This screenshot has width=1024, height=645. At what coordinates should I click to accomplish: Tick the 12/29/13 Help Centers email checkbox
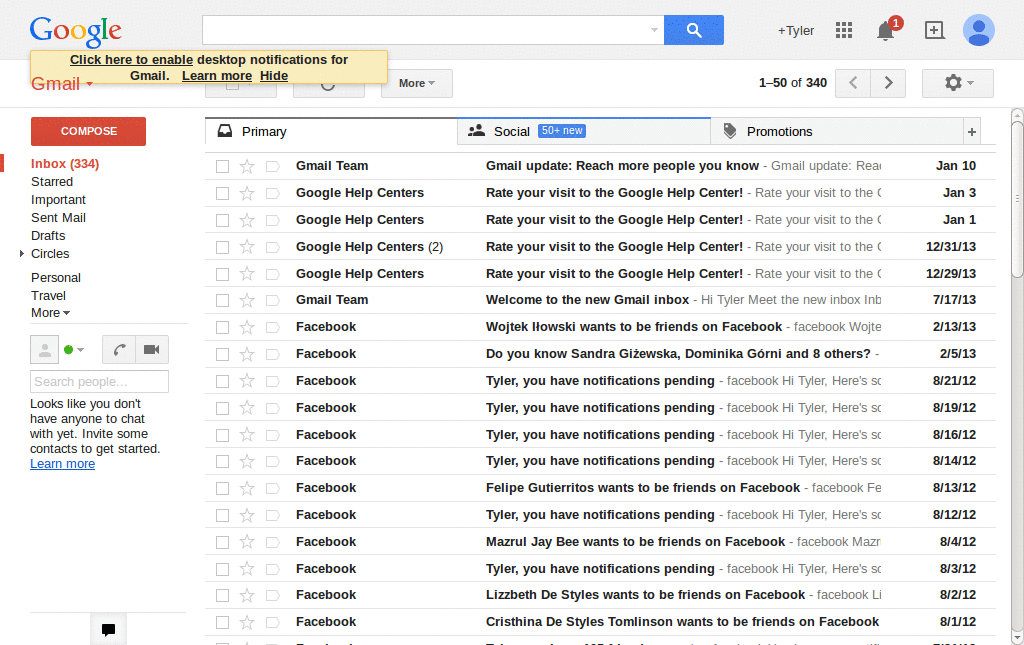click(x=223, y=274)
